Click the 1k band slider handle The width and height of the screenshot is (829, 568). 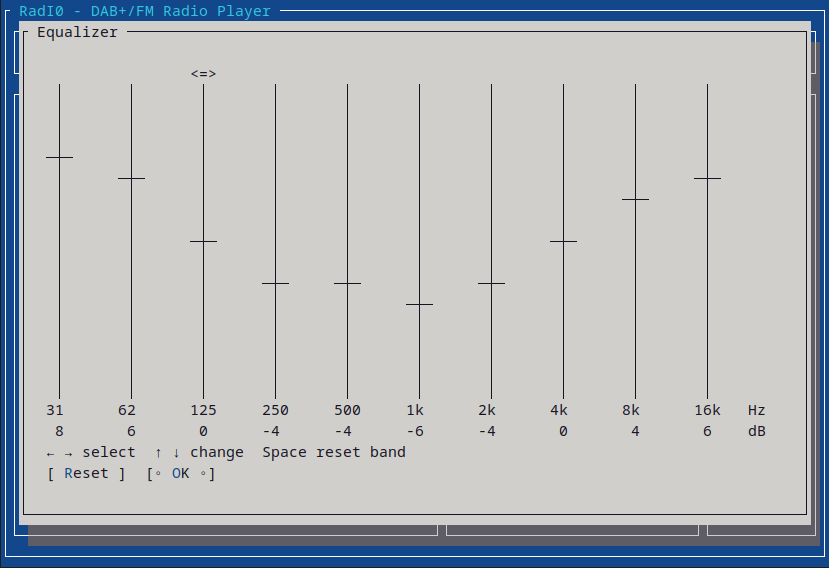(x=419, y=305)
